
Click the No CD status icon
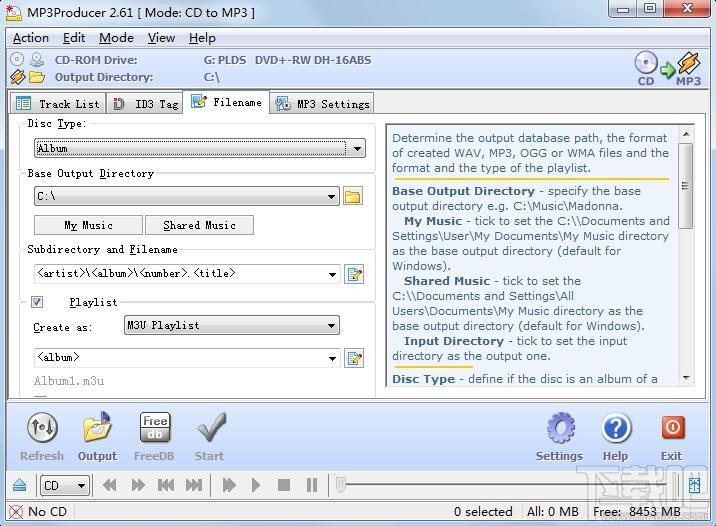pyautogui.click(x=16, y=512)
